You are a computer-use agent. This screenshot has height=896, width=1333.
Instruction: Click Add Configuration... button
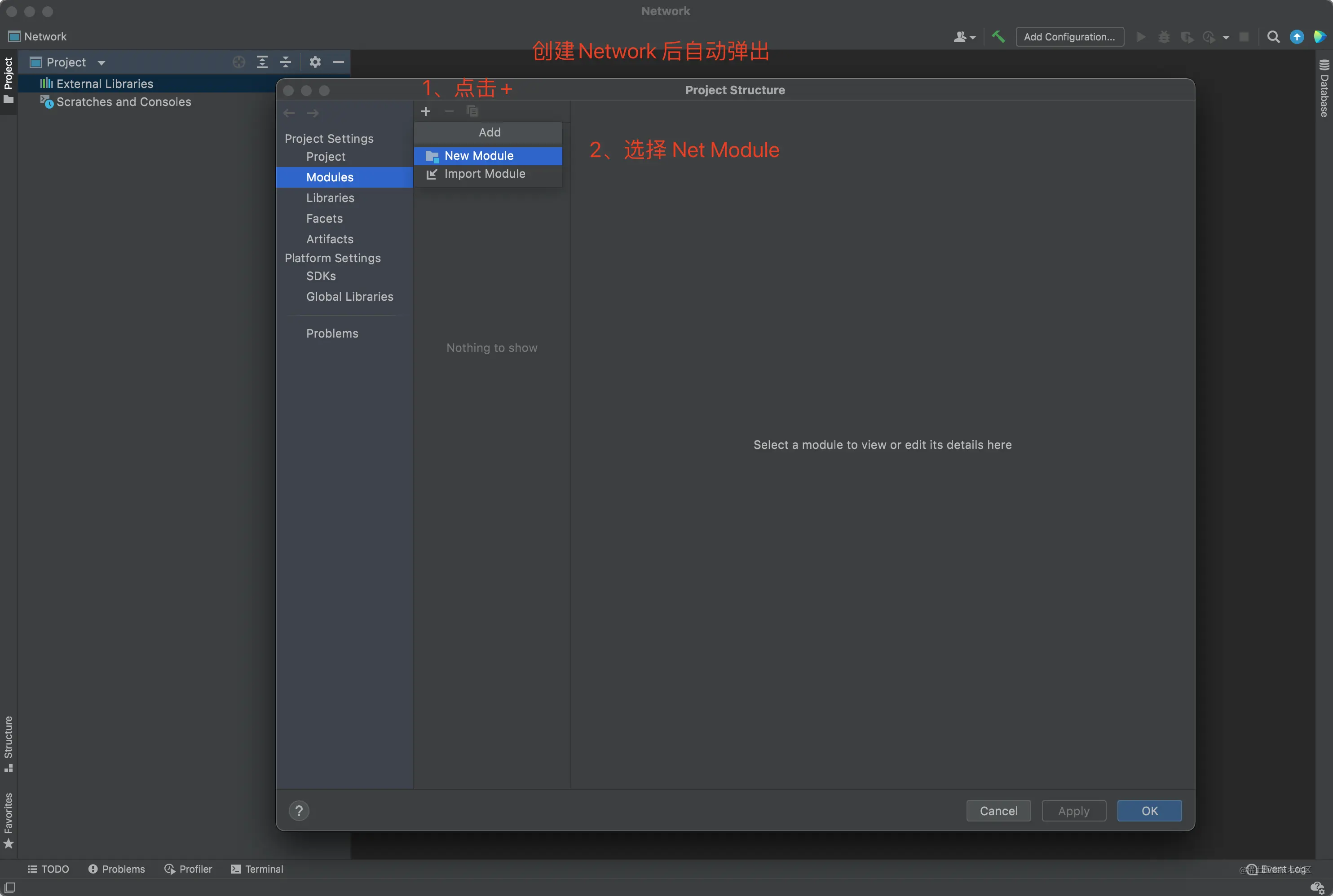tap(1069, 36)
